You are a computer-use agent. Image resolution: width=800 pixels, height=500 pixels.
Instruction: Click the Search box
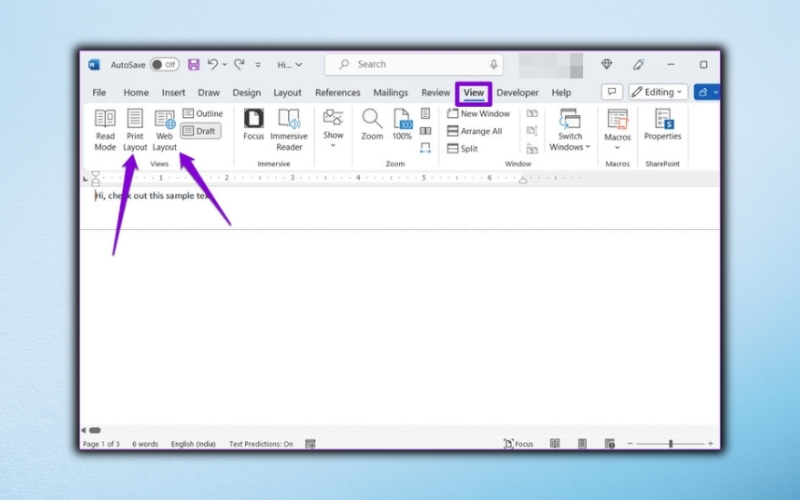pyautogui.click(x=414, y=64)
